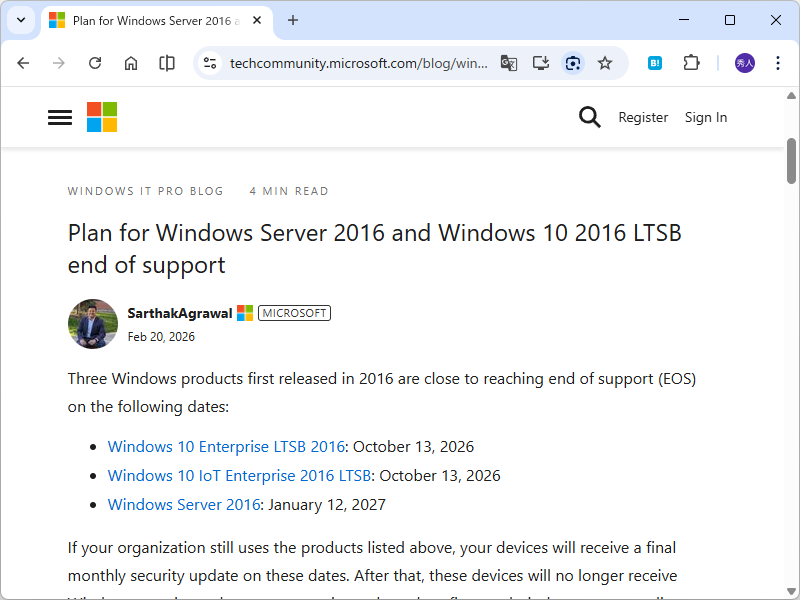
Task: Click the Register link
Action: pyautogui.click(x=643, y=117)
